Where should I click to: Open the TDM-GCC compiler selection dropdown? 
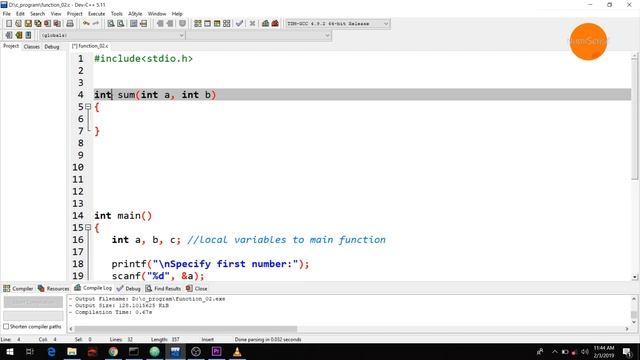pyautogui.click(x=338, y=24)
